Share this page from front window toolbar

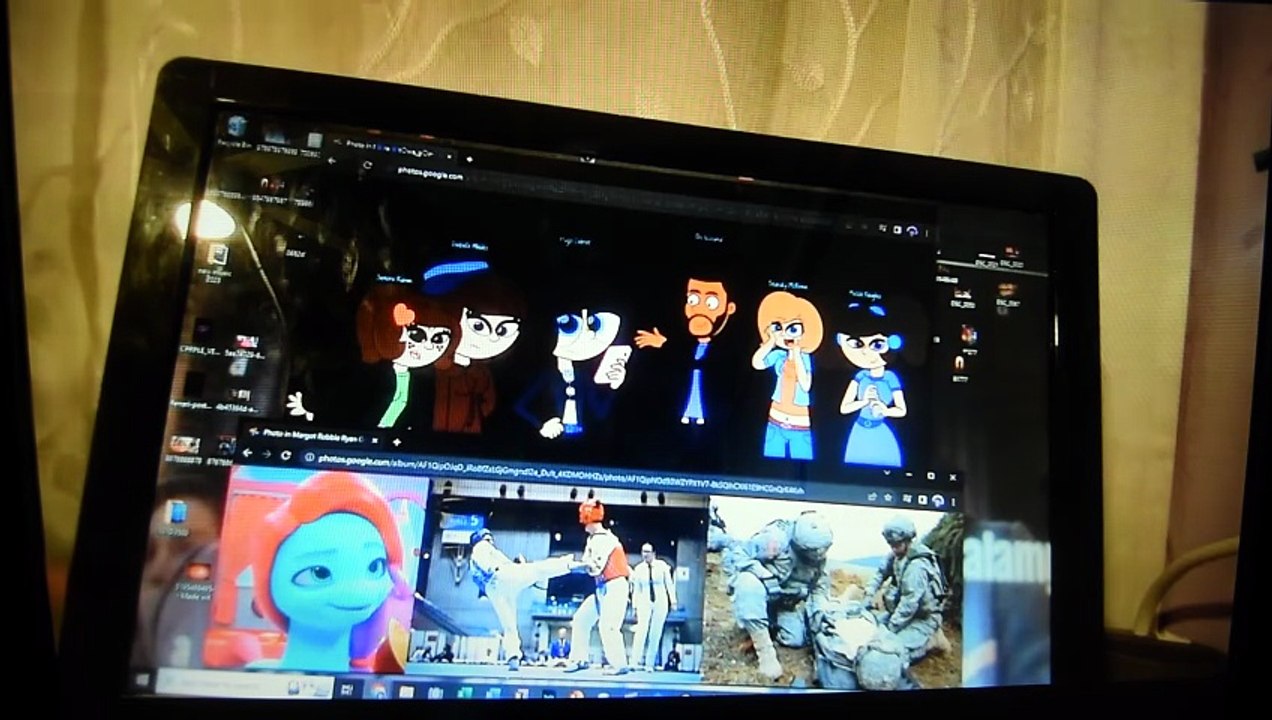(x=872, y=496)
